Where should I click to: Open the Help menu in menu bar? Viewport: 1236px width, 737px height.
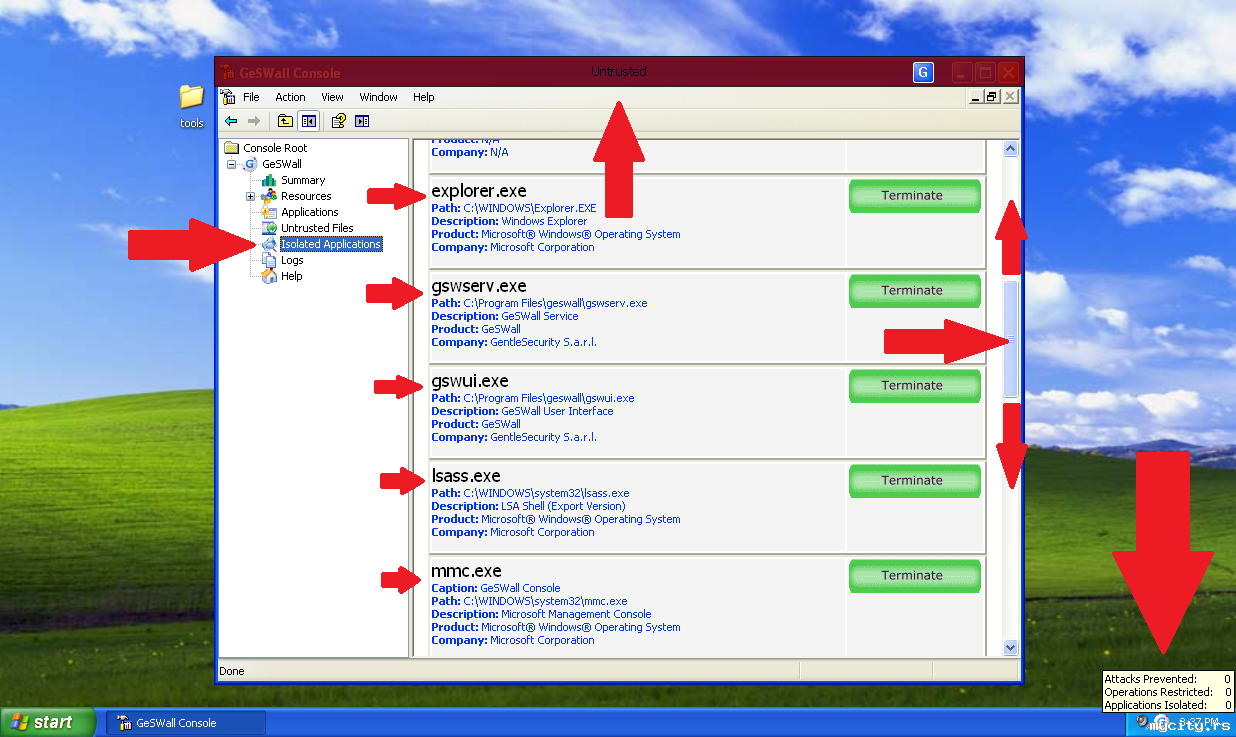click(x=424, y=97)
